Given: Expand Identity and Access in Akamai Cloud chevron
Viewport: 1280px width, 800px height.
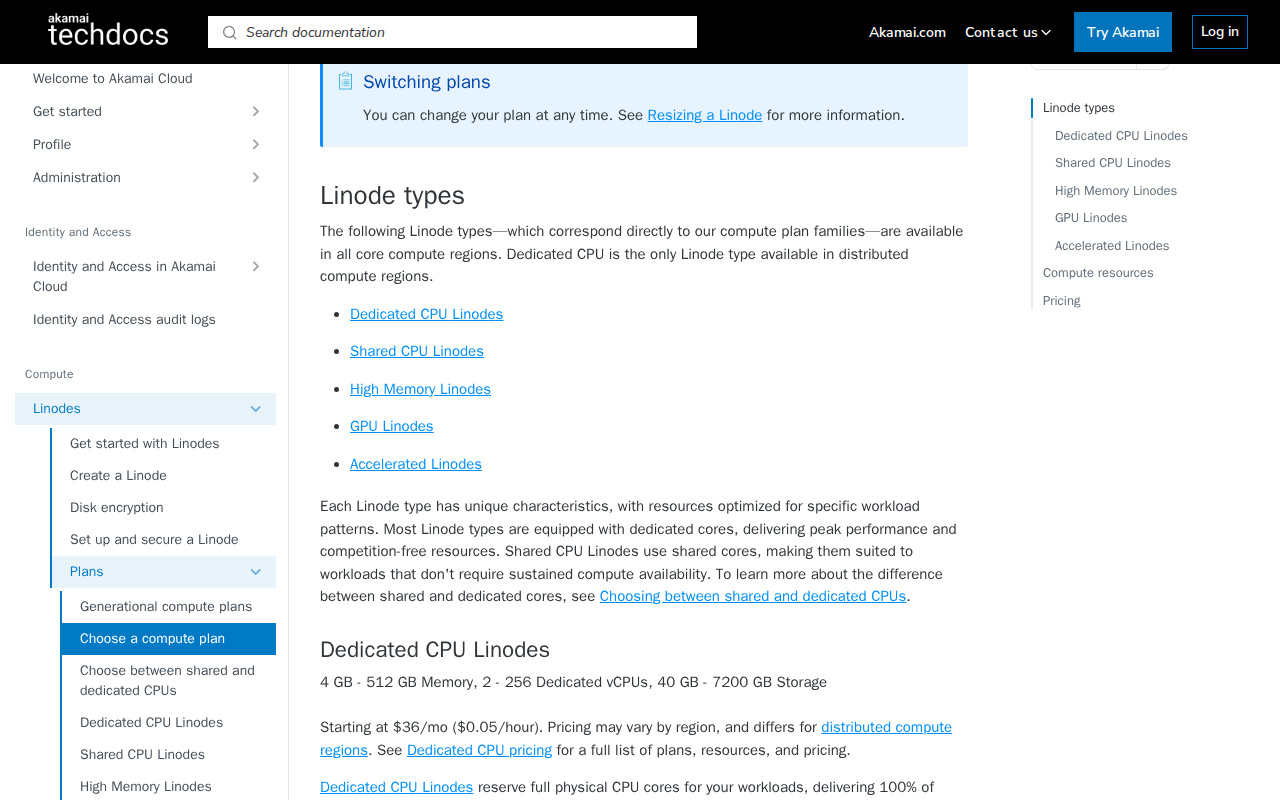Looking at the screenshot, I should coord(256,266).
